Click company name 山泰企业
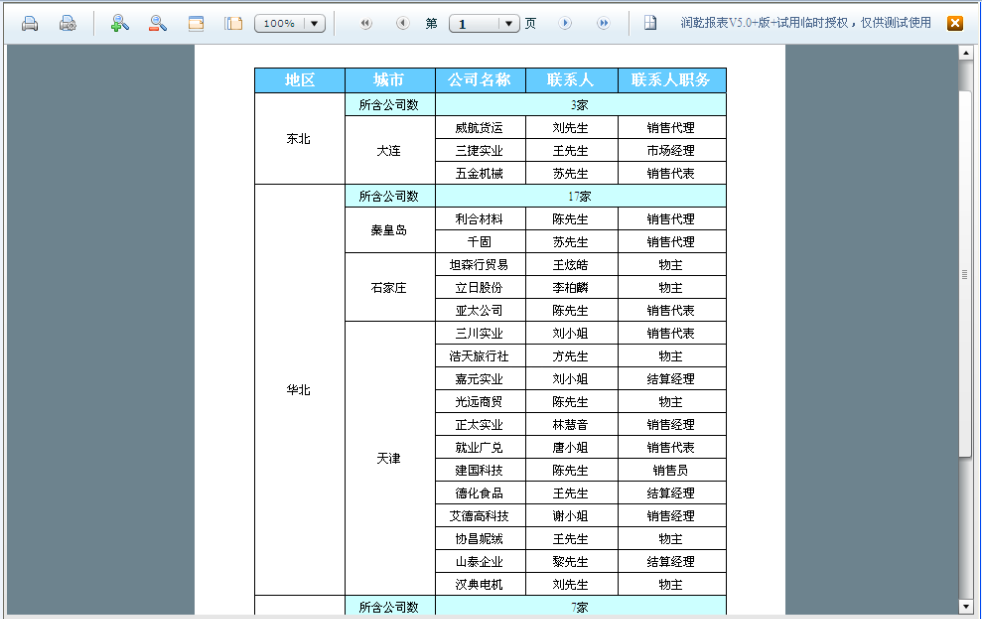 click(x=480, y=561)
